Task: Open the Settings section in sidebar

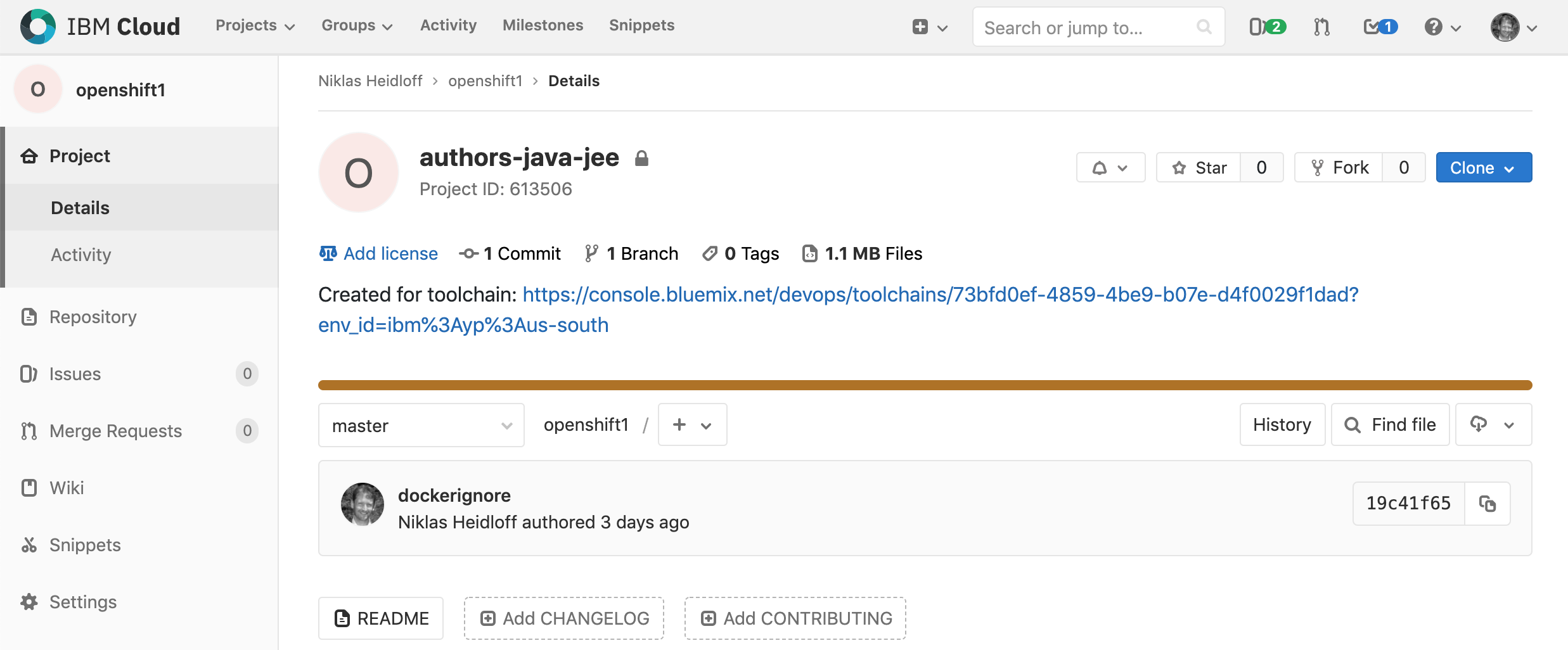Action: click(82, 602)
